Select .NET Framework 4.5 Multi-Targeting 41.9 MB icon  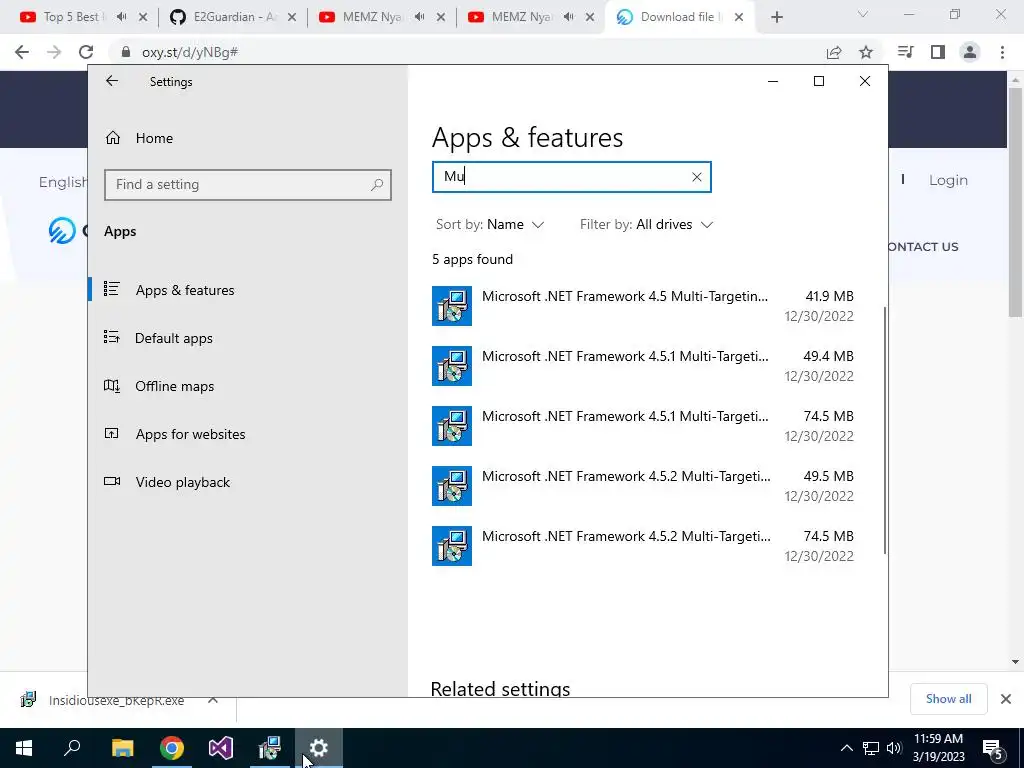[452, 306]
